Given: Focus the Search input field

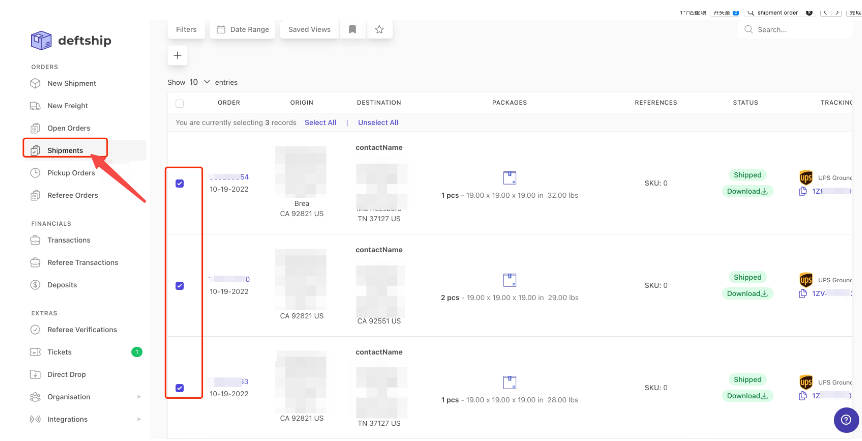Looking at the screenshot, I should coord(795,30).
